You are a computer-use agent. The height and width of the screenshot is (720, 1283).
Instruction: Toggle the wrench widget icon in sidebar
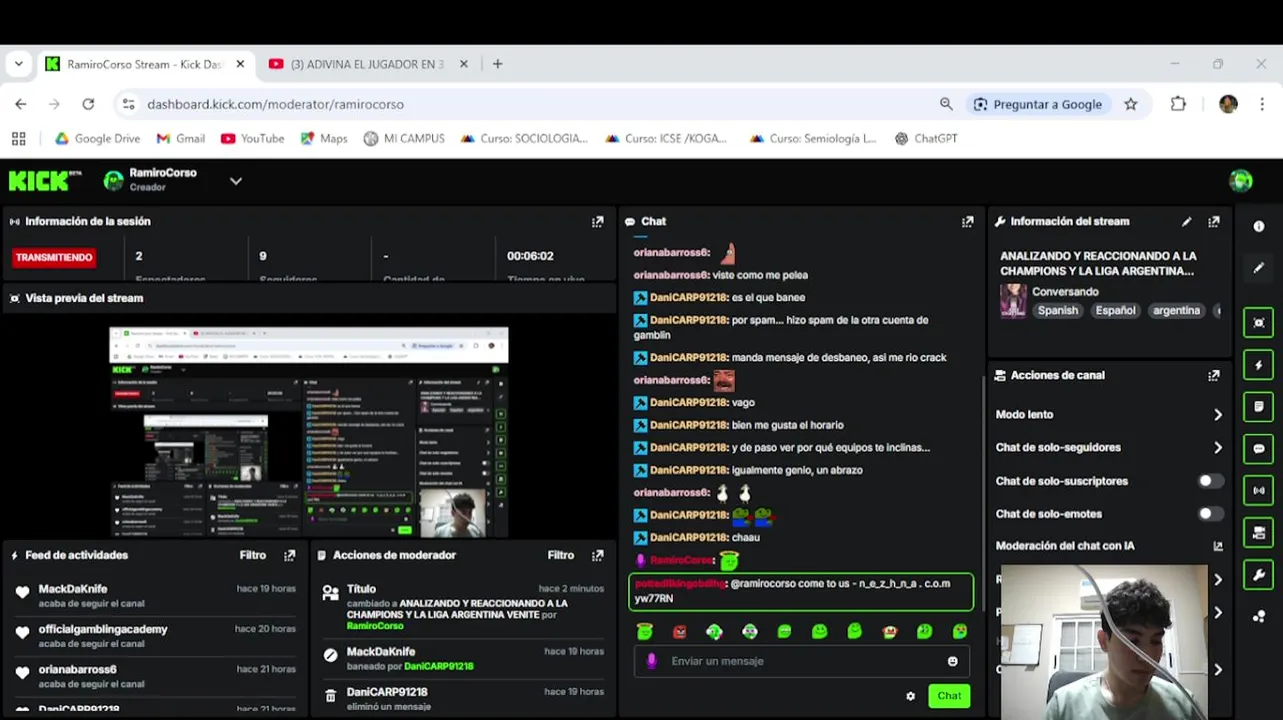[x=1259, y=575]
